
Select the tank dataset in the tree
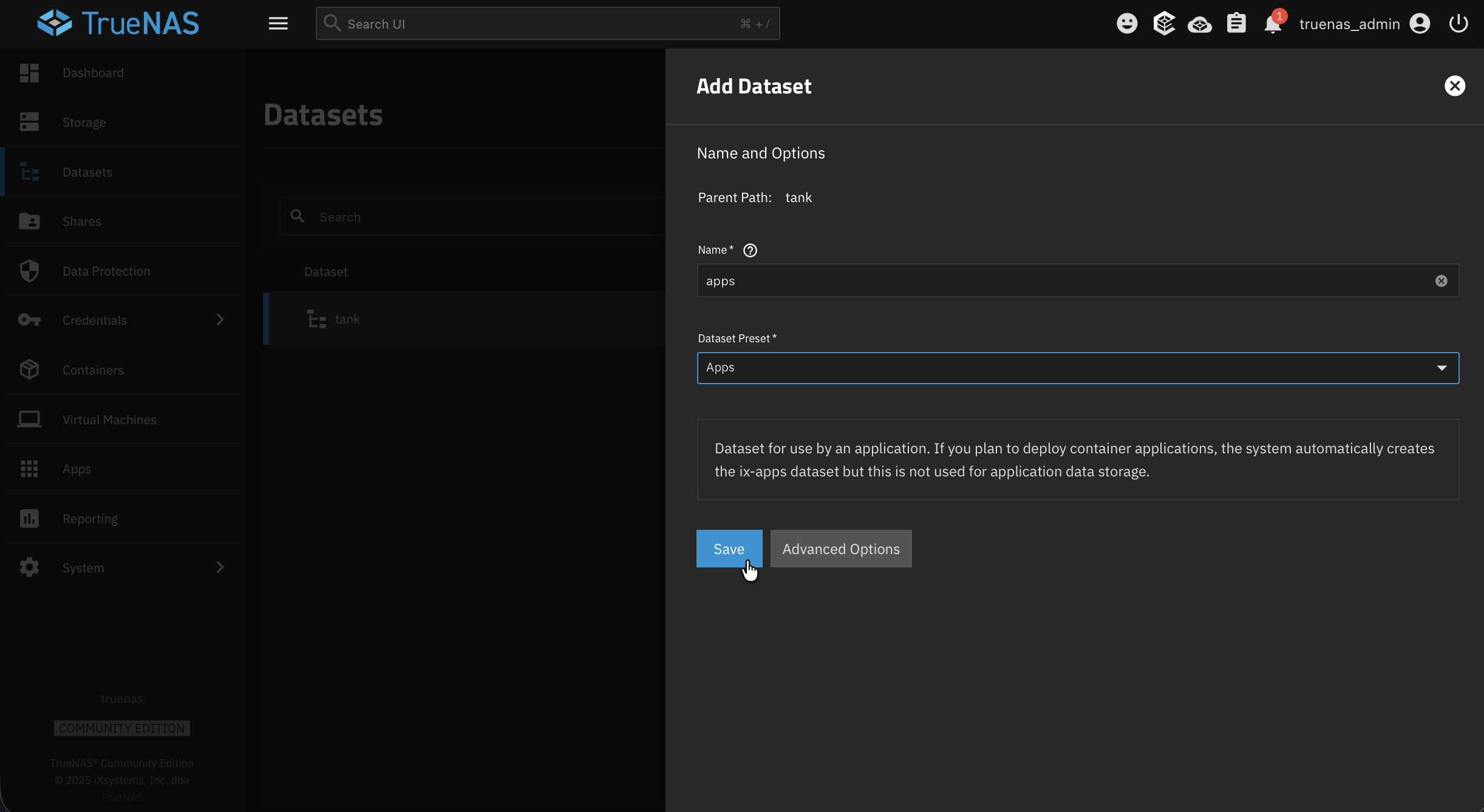(347, 319)
